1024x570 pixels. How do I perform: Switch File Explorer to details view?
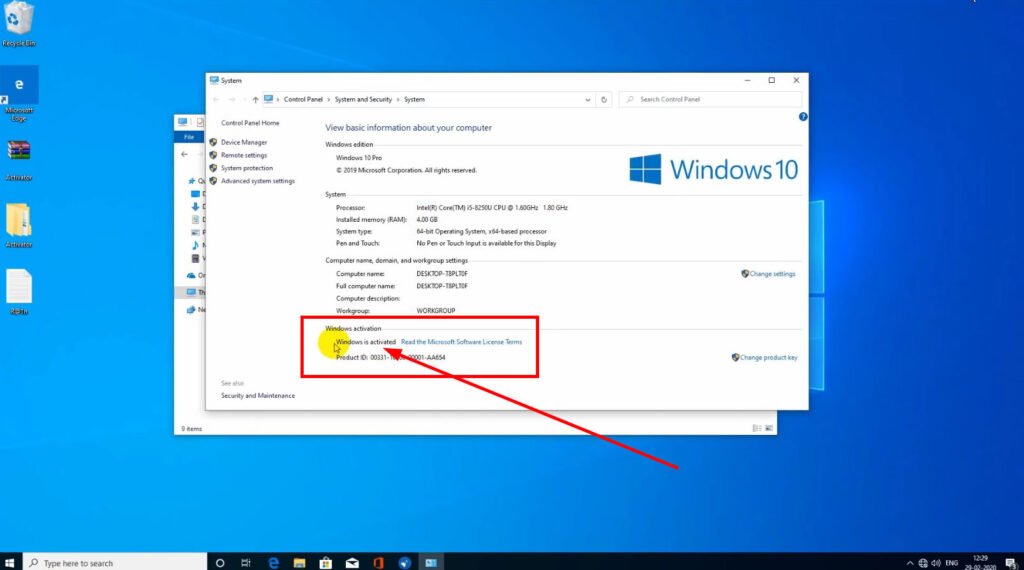(x=757, y=428)
